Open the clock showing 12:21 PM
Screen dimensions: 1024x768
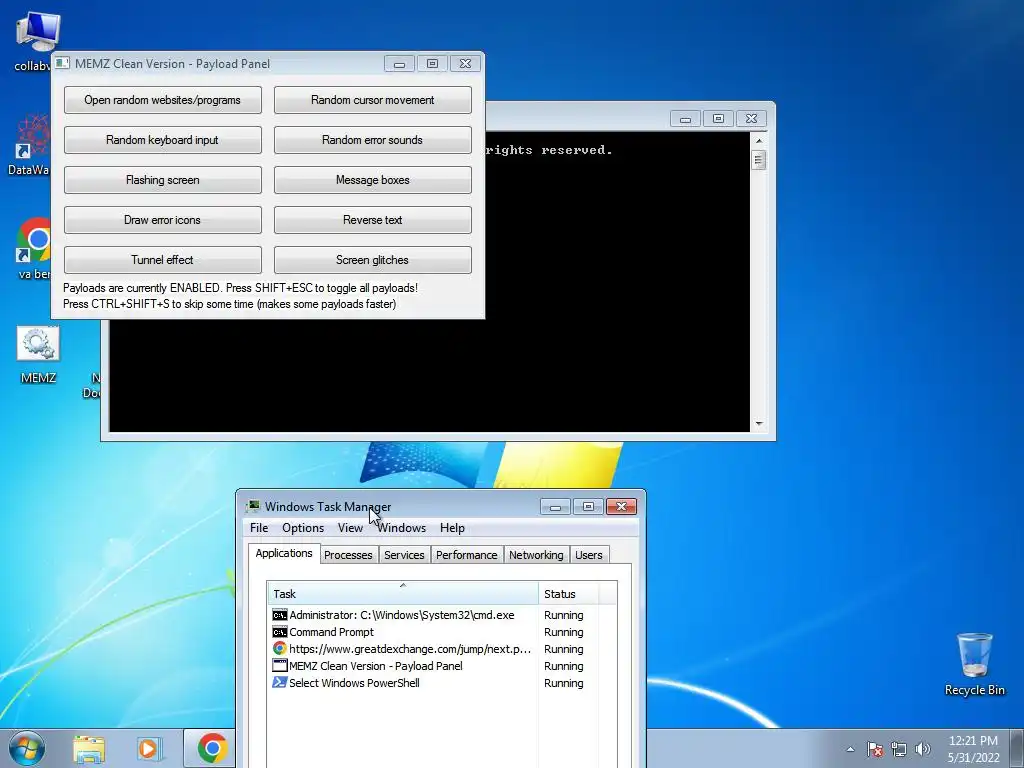973,748
